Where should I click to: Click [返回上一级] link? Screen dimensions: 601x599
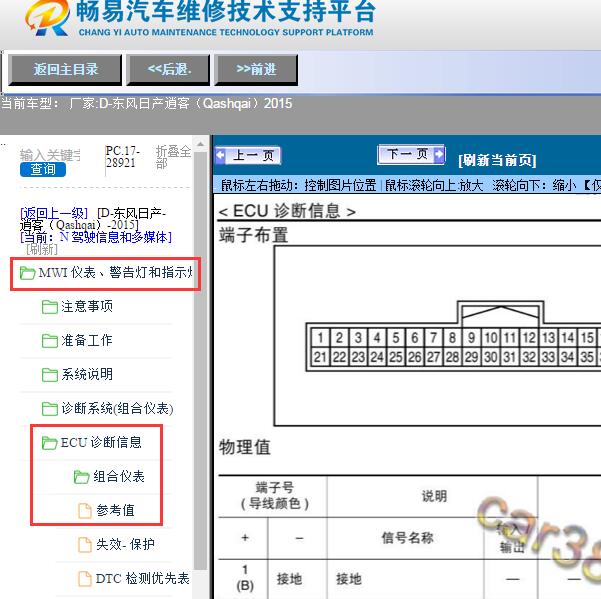54,213
